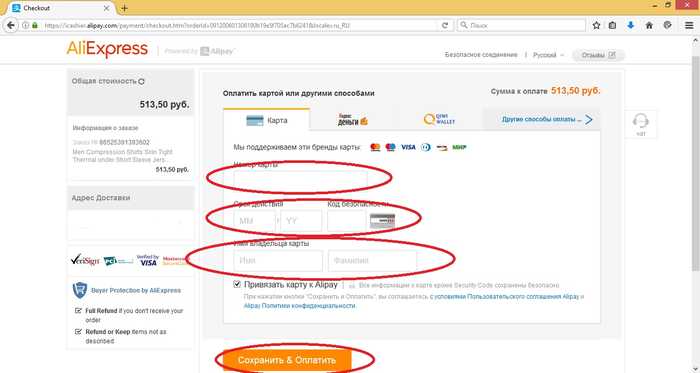Open Buyer Protection by AliExpress link
700x373 pixels.
136,290
